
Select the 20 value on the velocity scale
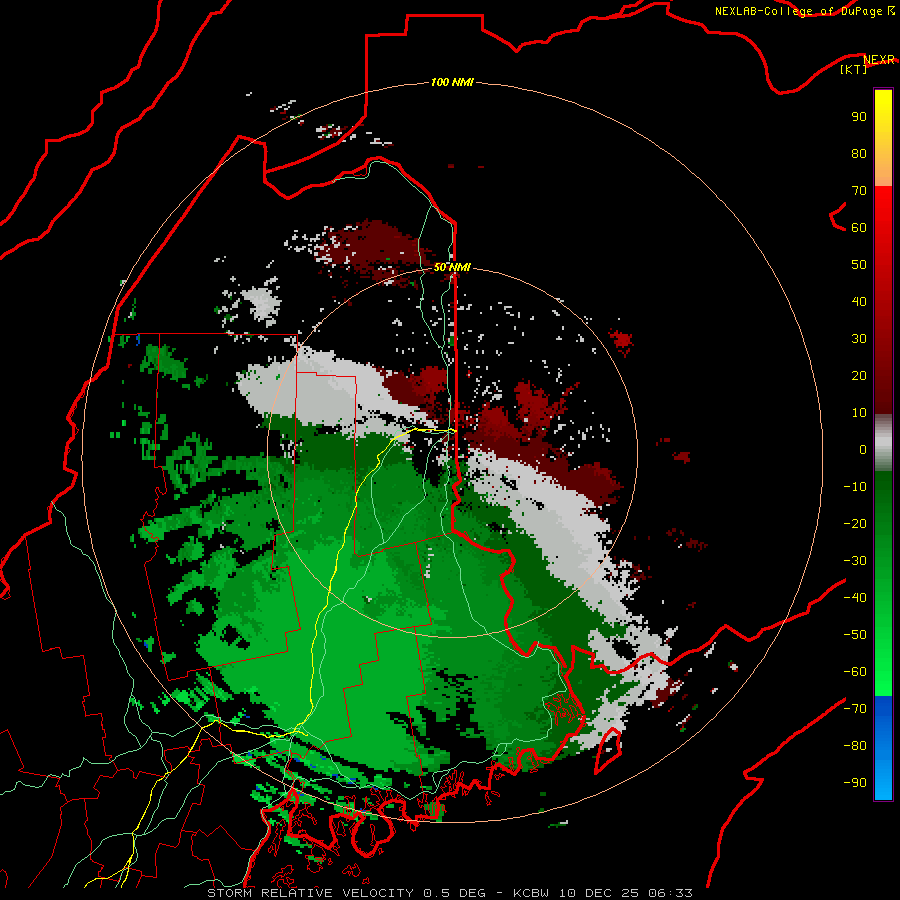[859, 375]
